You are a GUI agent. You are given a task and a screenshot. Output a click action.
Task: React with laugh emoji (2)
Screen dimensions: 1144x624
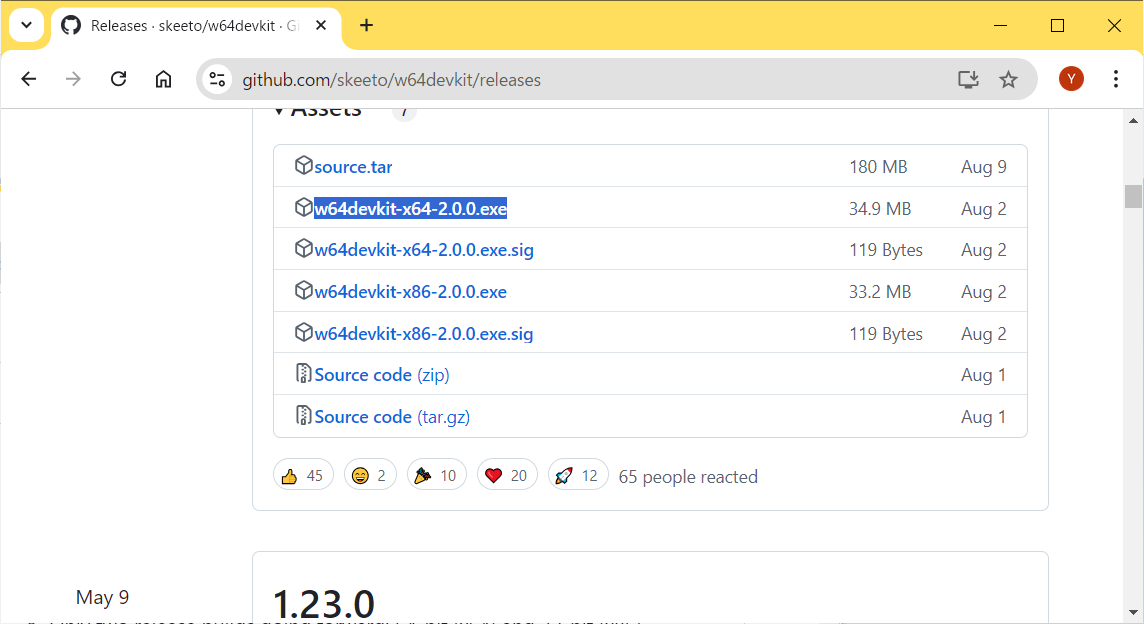370,475
